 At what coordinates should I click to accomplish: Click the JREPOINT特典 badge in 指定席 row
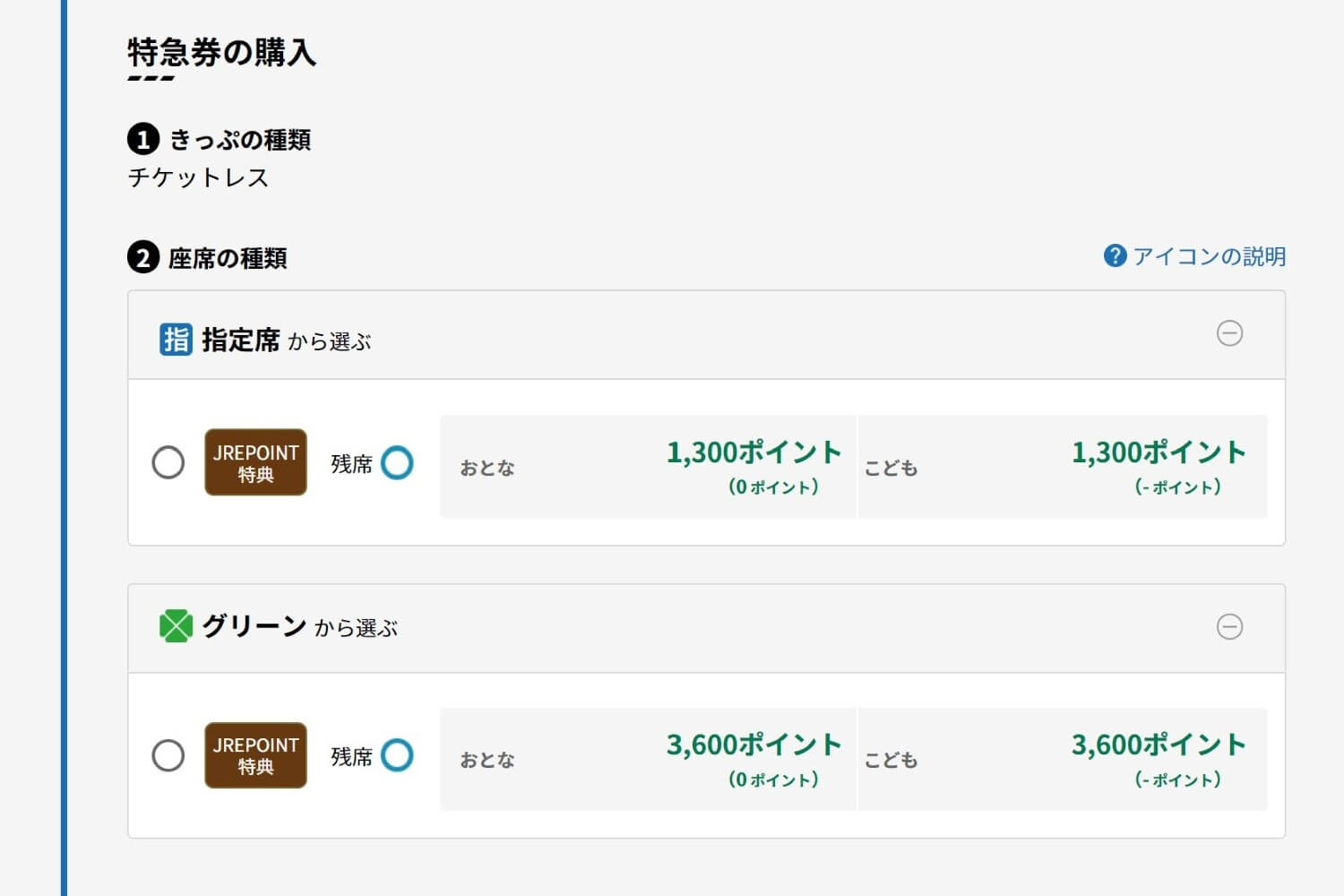255,462
